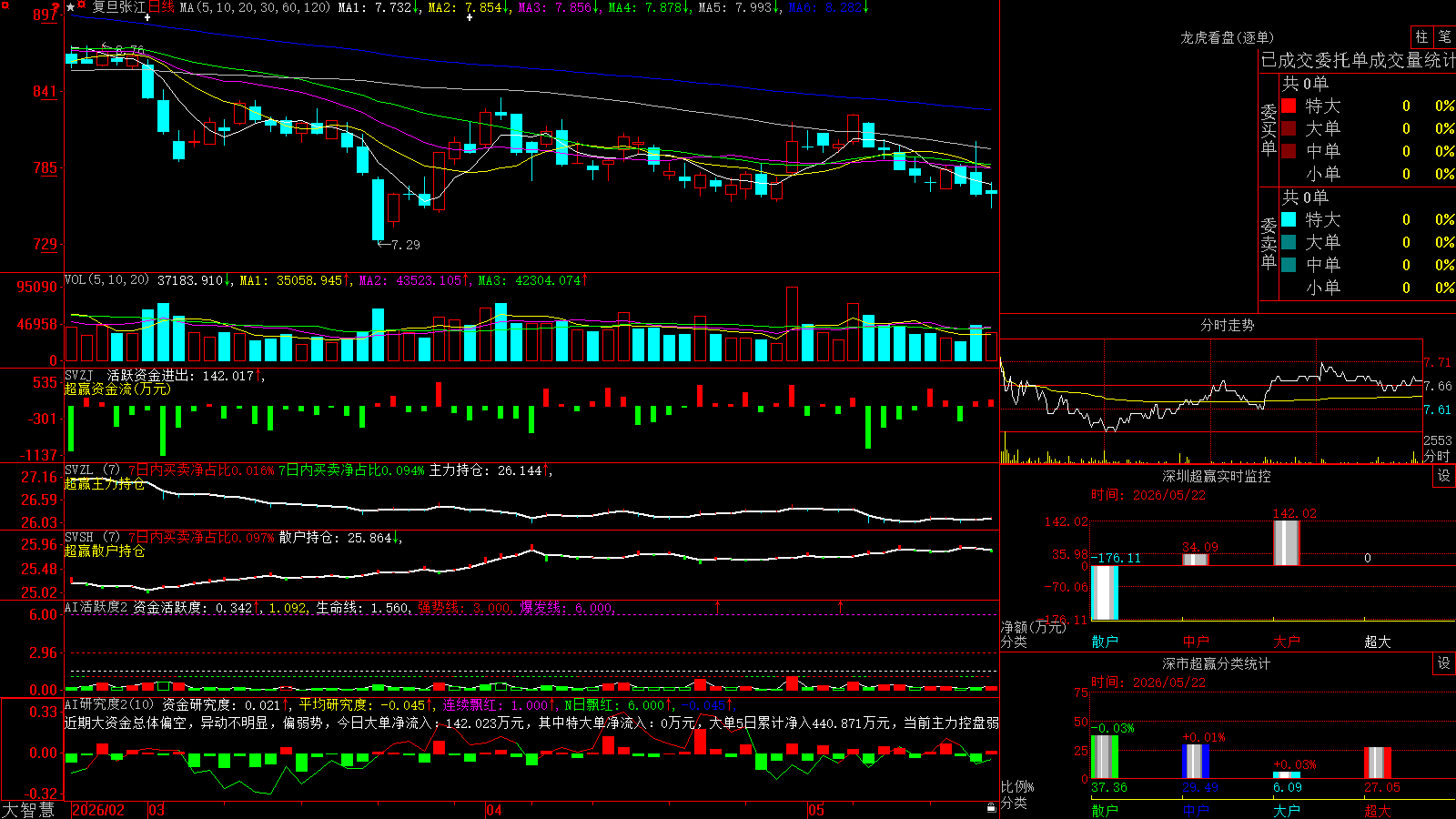The width and height of the screenshot is (1456, 819).
Task: Click the 03 month marker on the timeline
Action: coord(157,810)
